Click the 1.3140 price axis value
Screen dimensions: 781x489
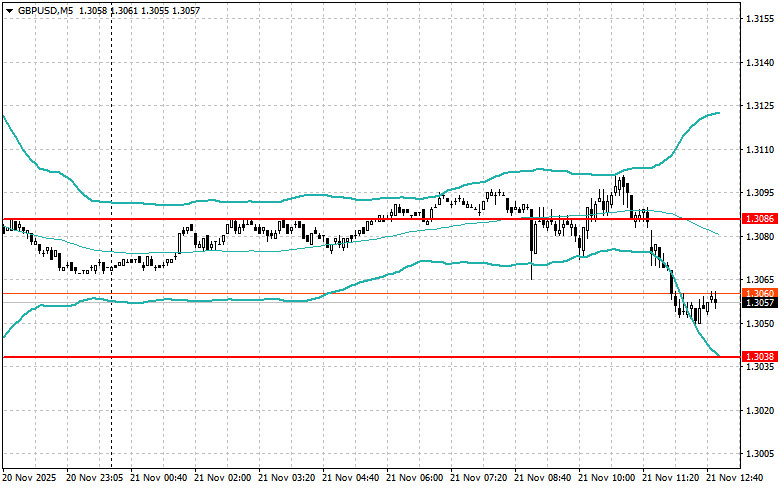point(760,63)
